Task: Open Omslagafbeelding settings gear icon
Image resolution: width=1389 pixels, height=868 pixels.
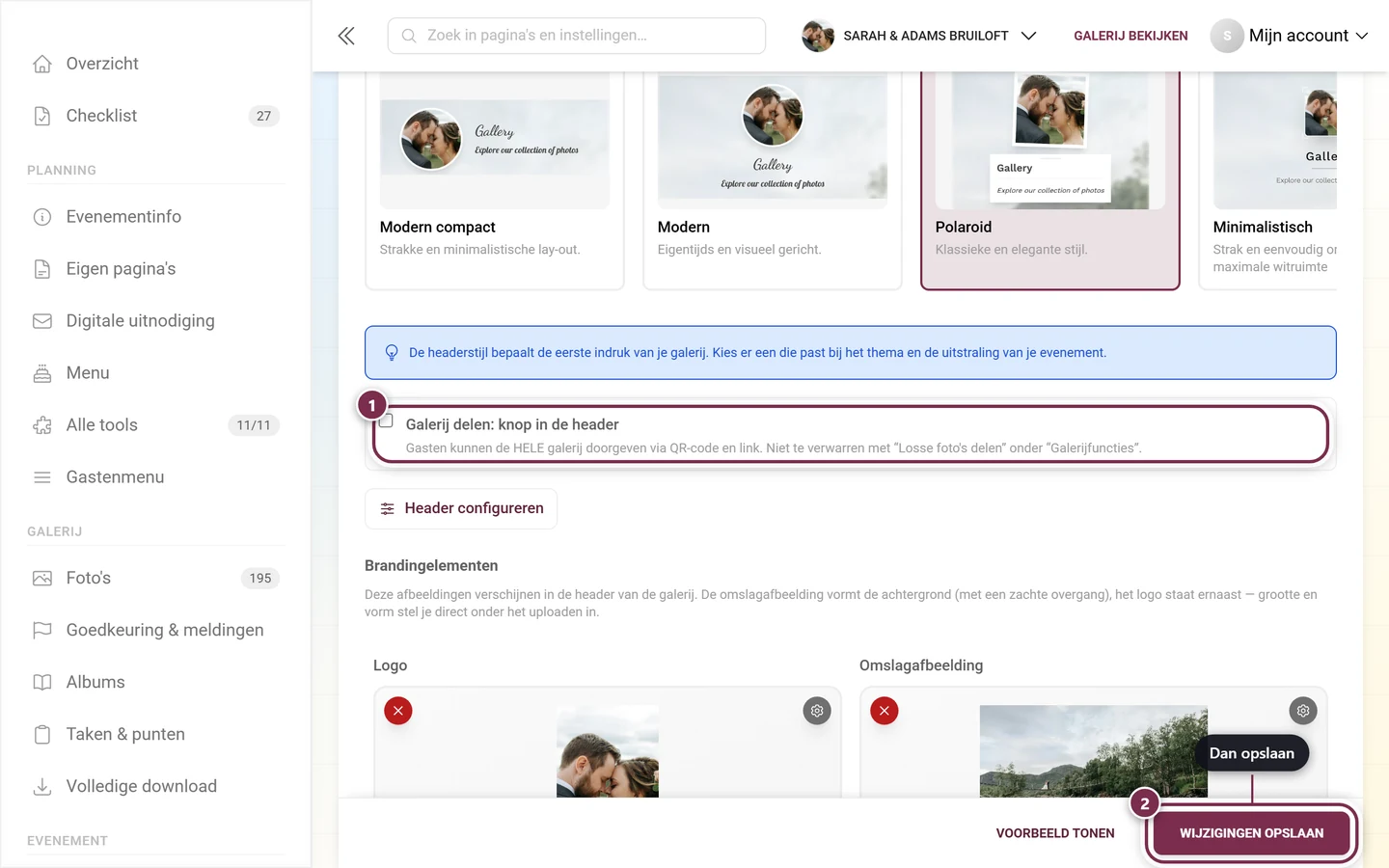Action: tap(1303, 711)
